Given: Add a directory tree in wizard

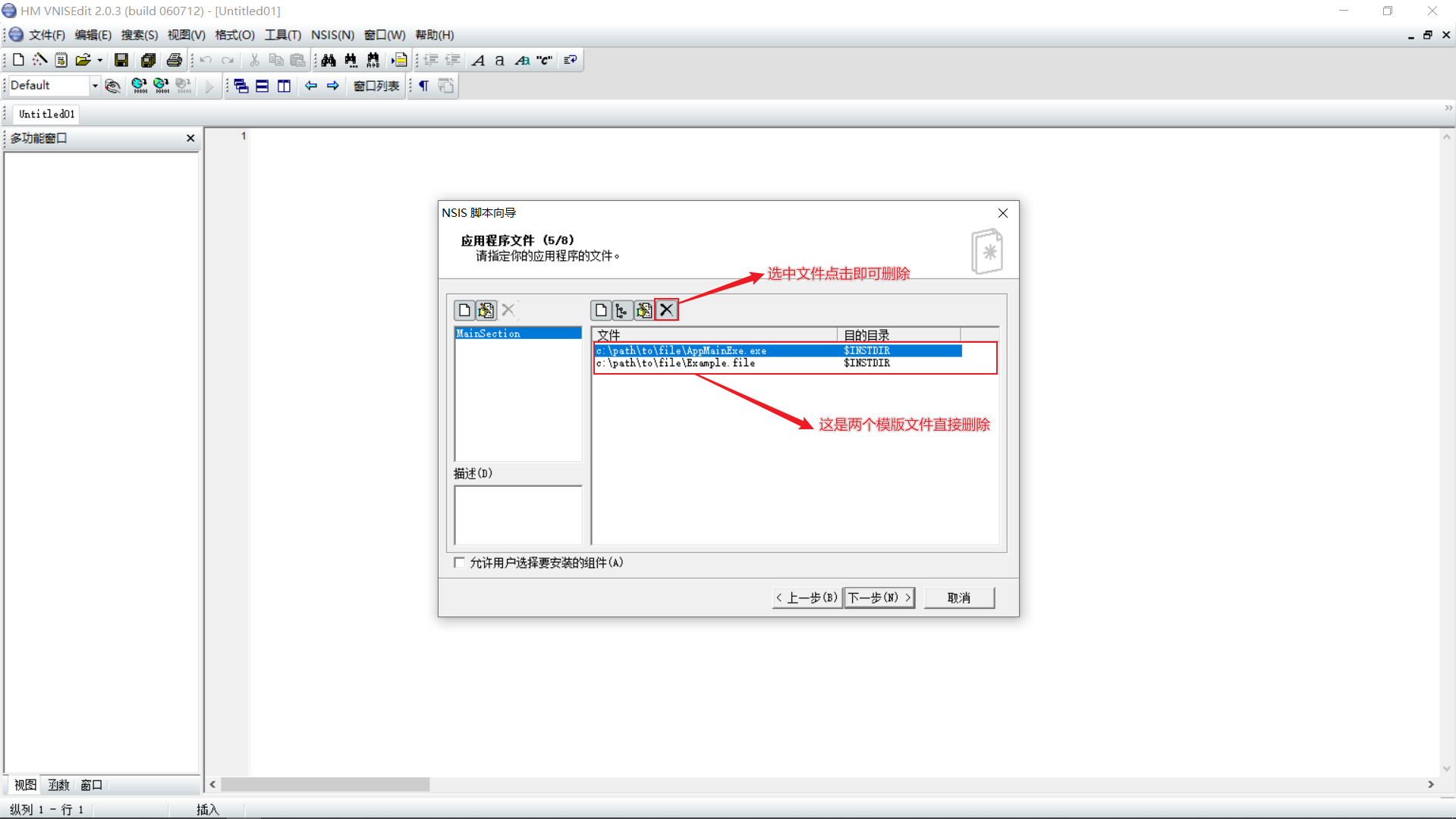Looking at the screenshot, I should click(x=622, y=310).
